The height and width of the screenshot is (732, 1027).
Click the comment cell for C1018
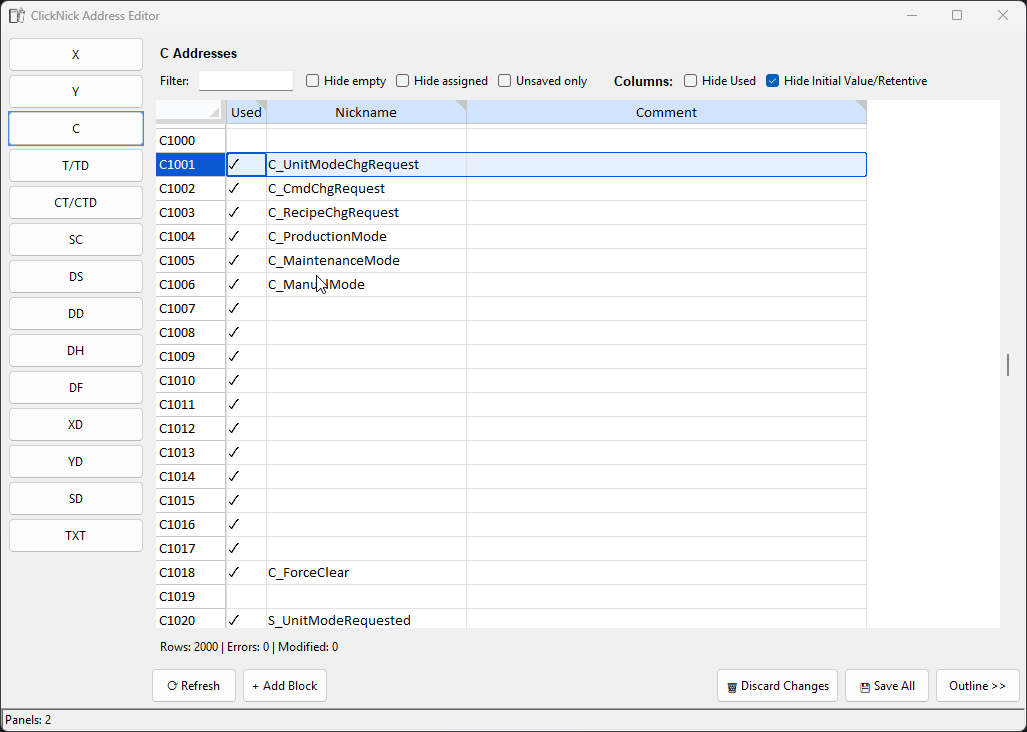pyautogui.click(x=666, y=572)
